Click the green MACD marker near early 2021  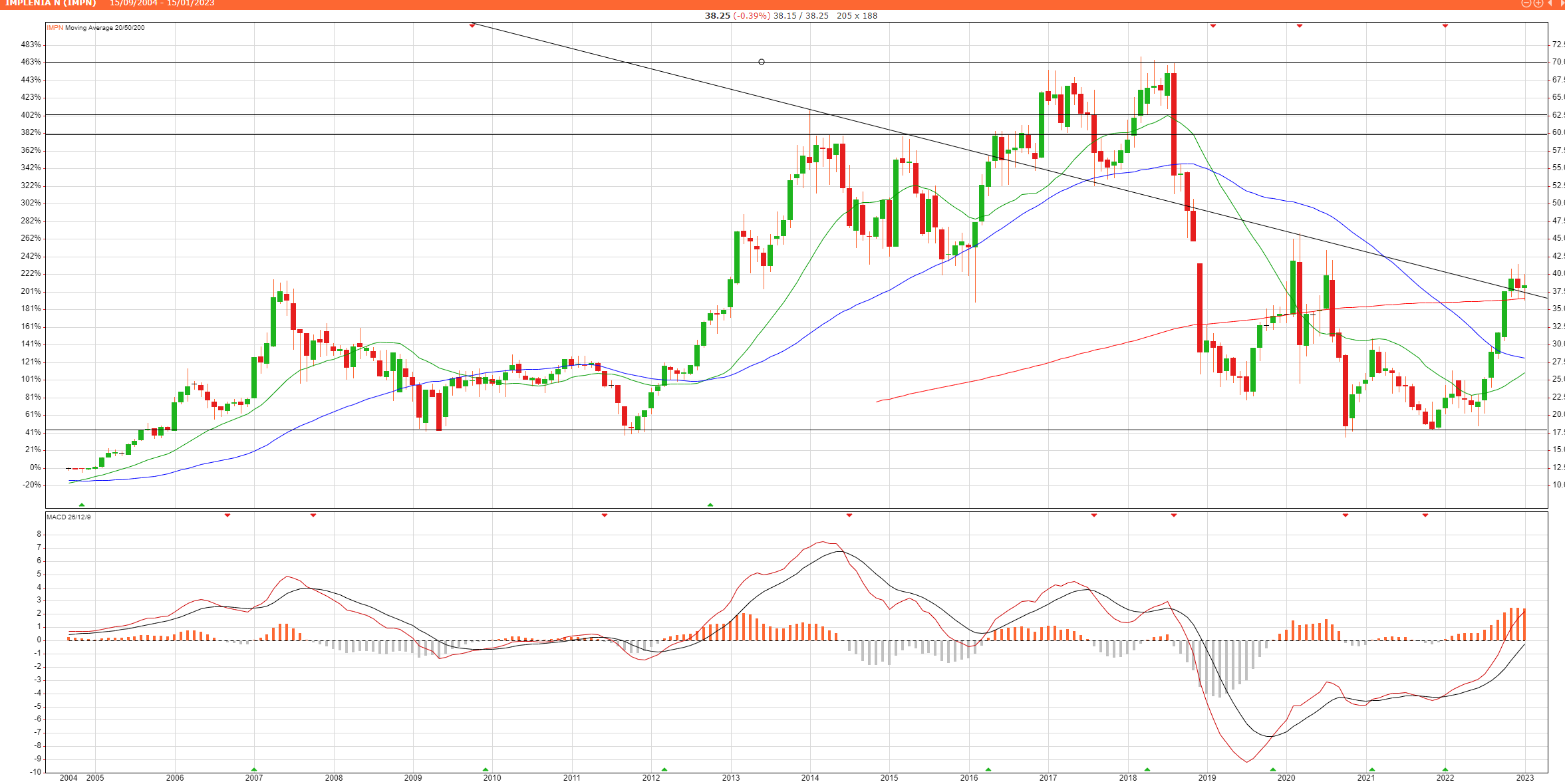(1372, 769)
